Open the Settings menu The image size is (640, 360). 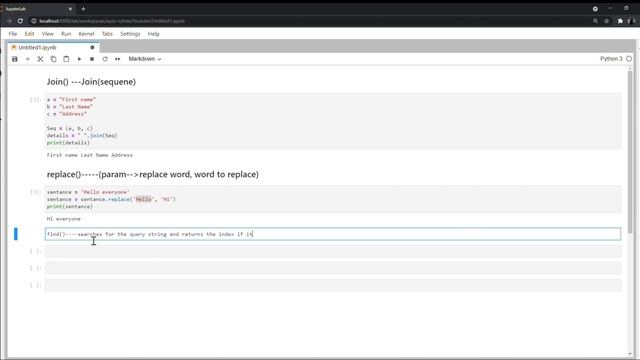pos(130,34)
